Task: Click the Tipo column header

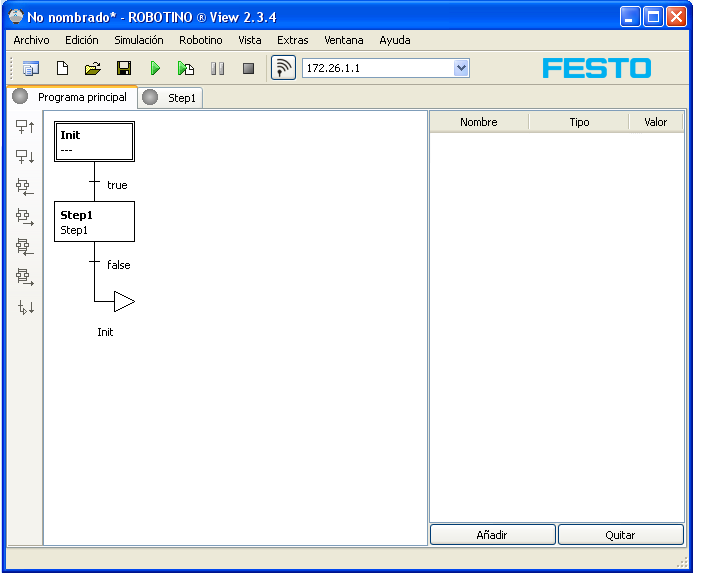Action: [x=579, y=122]
